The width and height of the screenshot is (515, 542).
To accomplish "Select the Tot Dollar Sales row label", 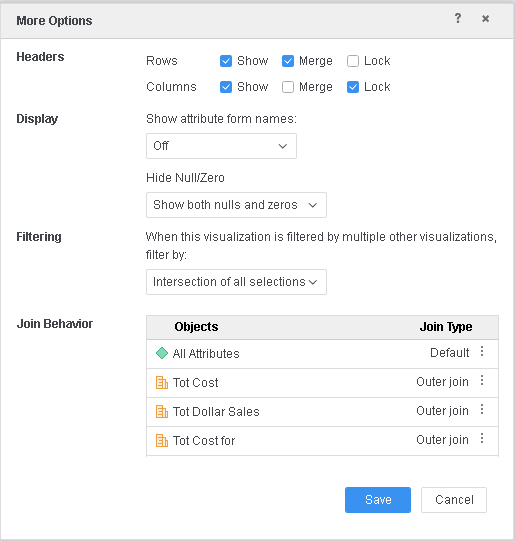I will pos(216,412).
